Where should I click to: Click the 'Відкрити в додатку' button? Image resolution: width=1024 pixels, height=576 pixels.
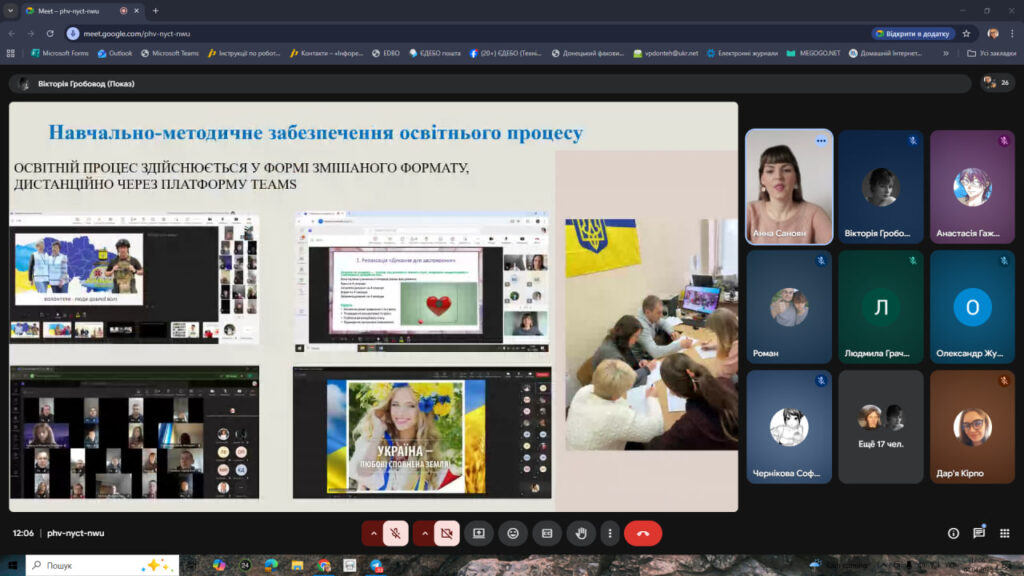point(914,33)
